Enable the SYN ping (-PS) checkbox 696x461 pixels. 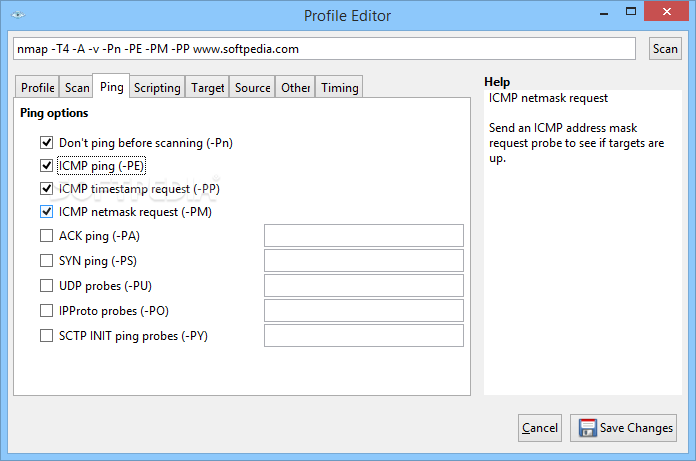pyautogui.click(x=47, y=260)
